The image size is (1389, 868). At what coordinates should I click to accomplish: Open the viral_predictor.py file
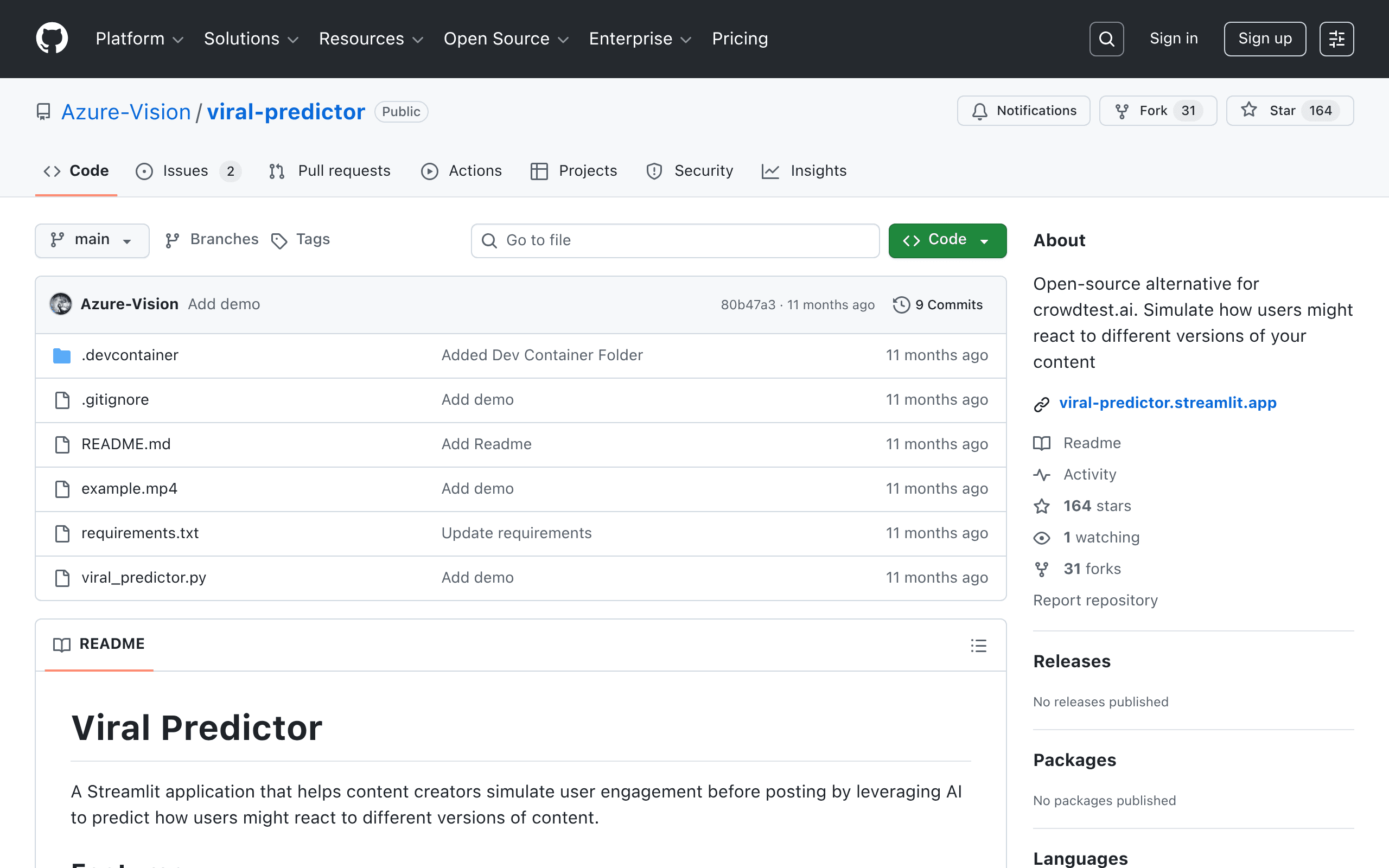pyautogui.click(x=143, y=578)
